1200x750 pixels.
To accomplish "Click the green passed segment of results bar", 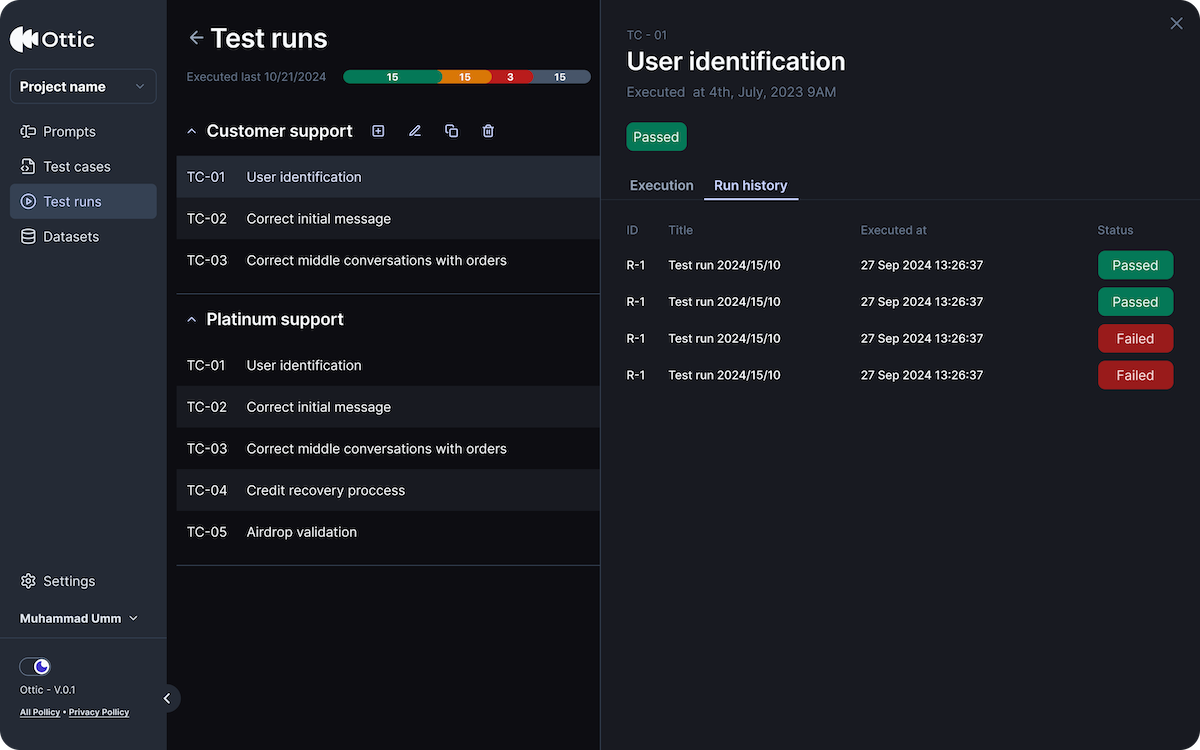I will (x=392, y=77).
